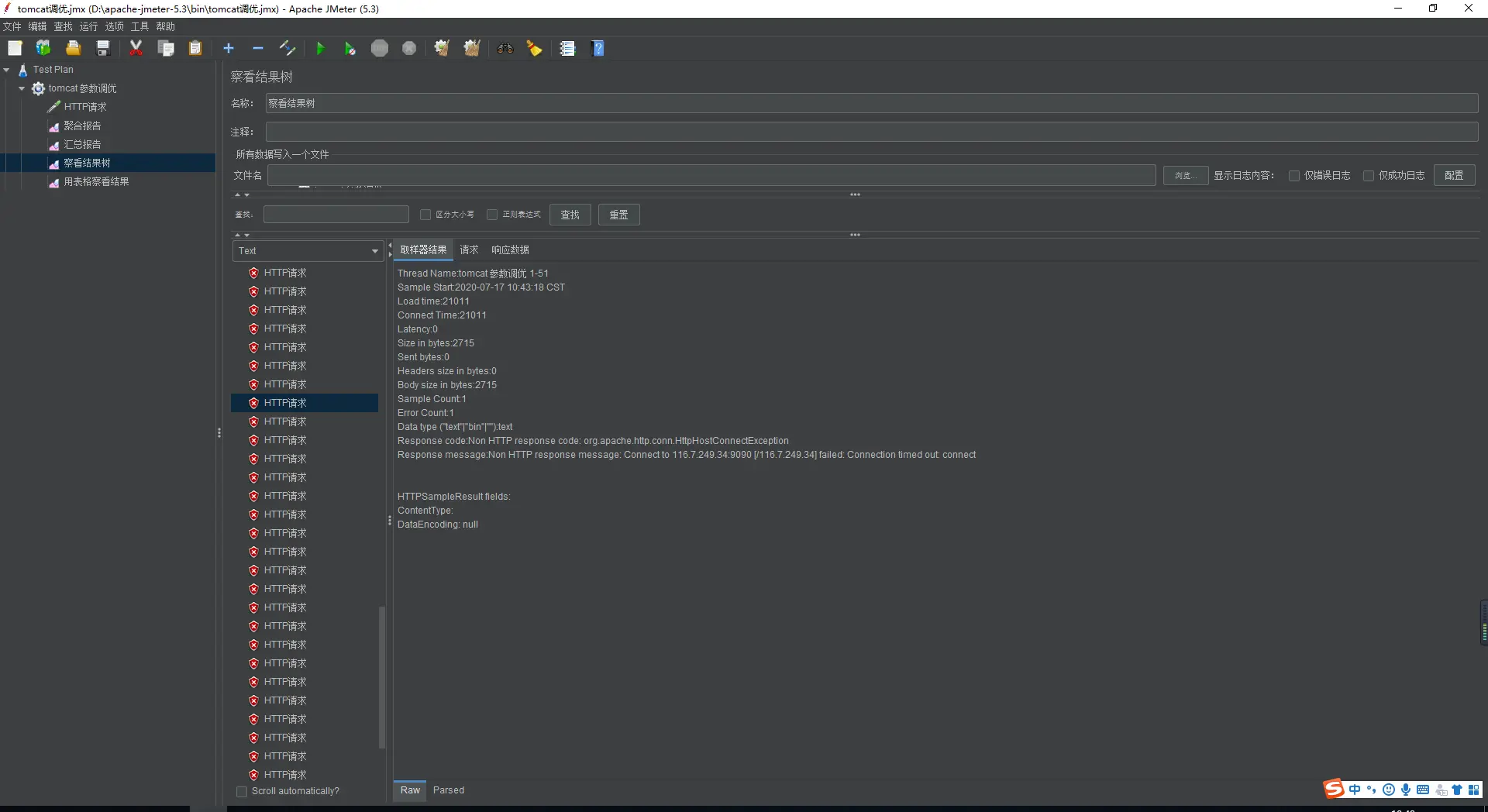Enable the 仅错误日志 checkbox

(x=1294, y=176)
